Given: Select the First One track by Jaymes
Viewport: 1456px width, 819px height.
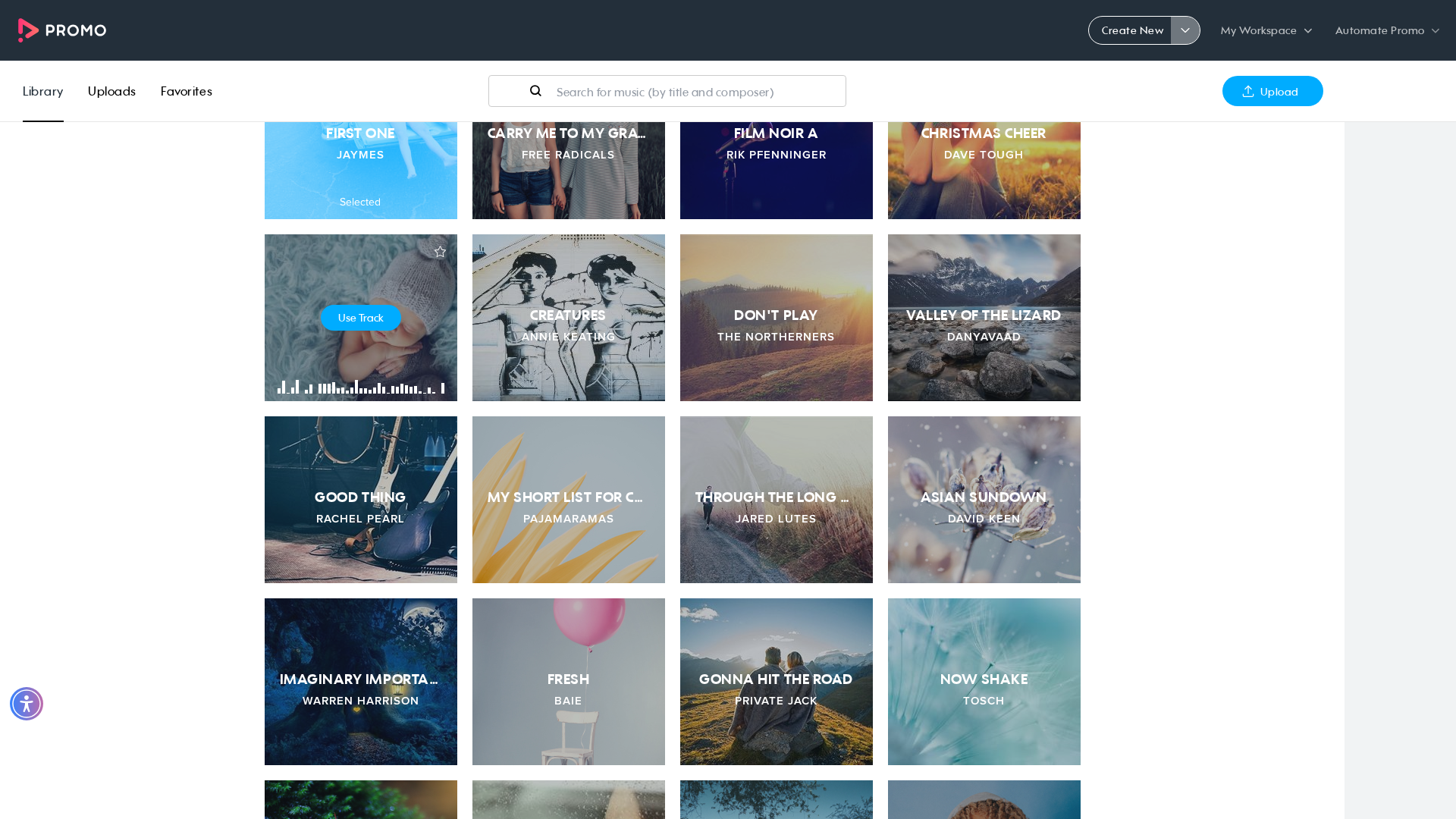Looking at the screenshot, I should pyautogui.click(x=361, y=171).
